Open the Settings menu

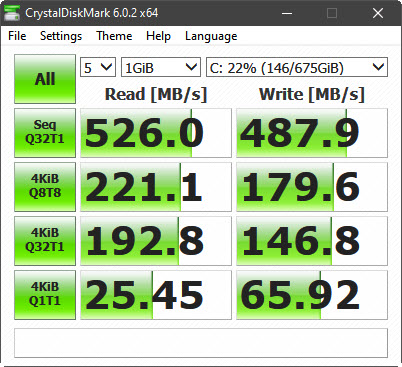(61, 36)
